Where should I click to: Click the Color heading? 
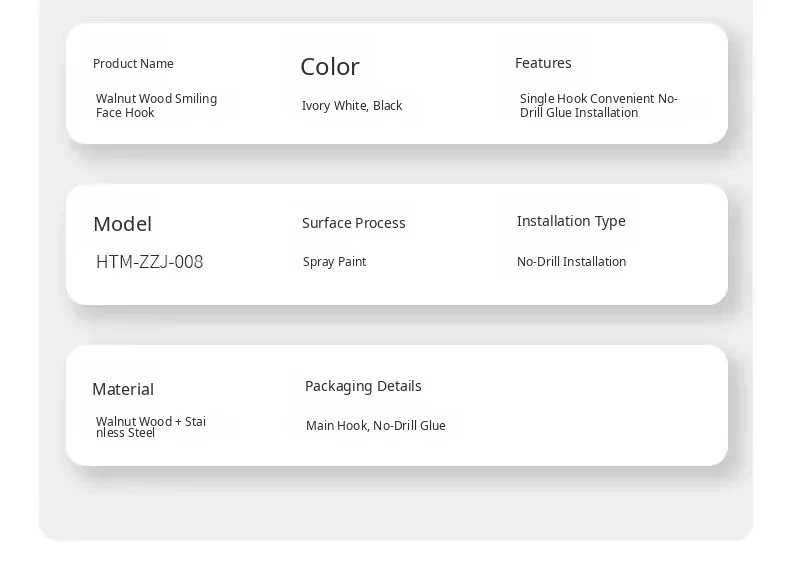329,67
